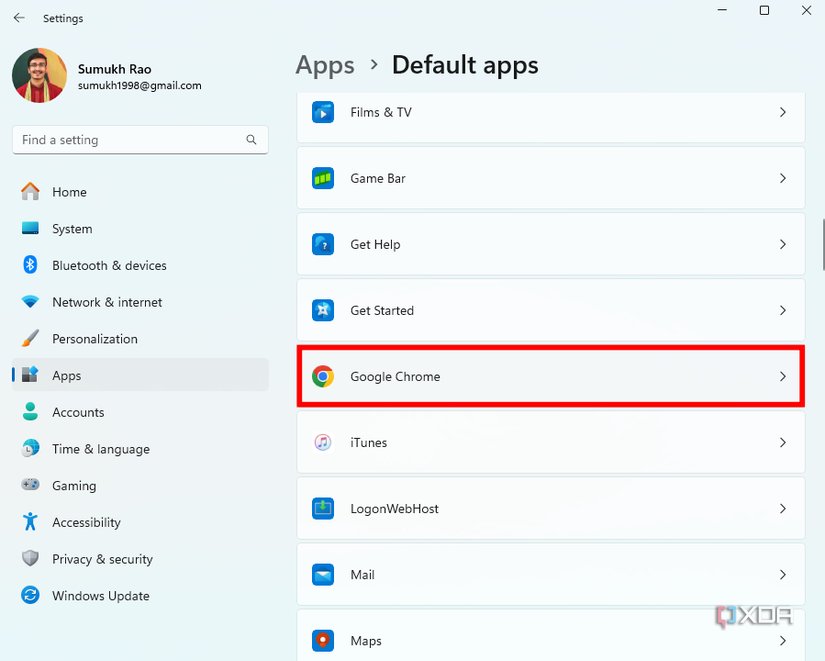Click the Sumukh Rao profile picture
This screenshot has height=661, width=825.
(38, 76)
